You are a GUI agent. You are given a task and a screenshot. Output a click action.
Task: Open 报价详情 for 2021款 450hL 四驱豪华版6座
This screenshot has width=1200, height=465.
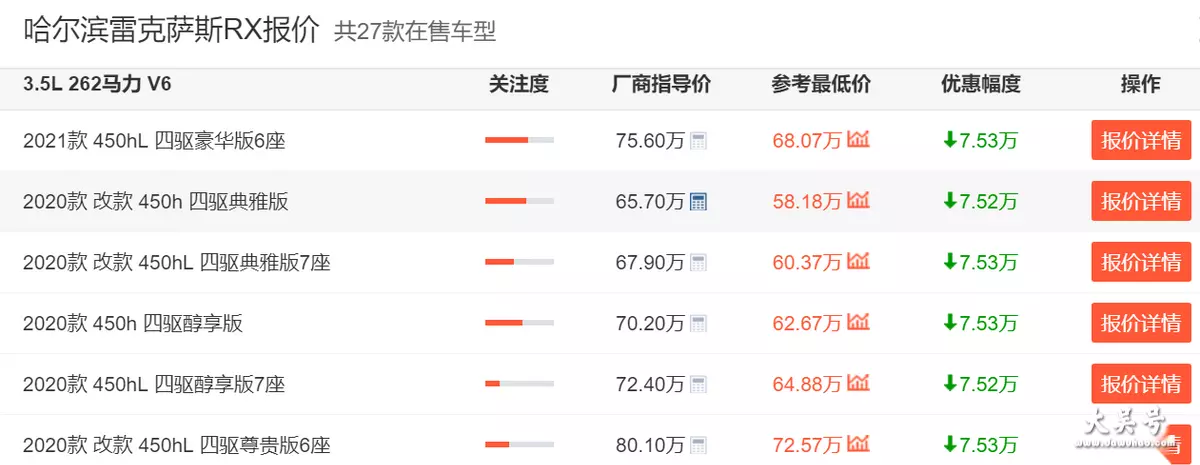pyautogui.click(x=1141, y=140)
